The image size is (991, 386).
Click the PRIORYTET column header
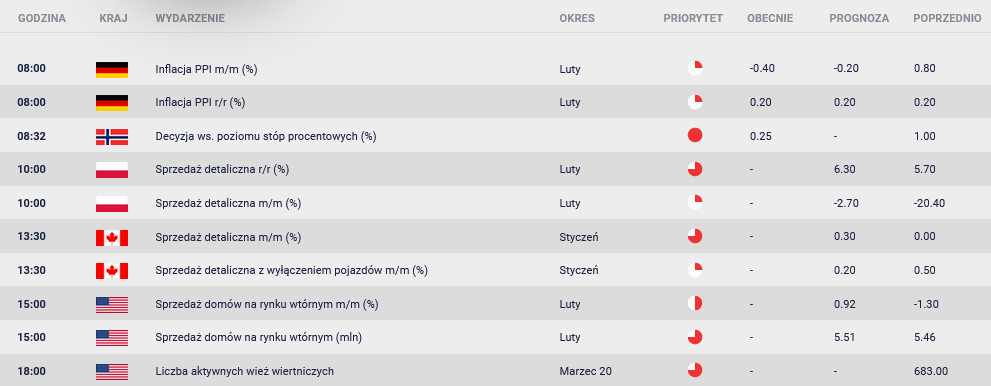point(693,18)
